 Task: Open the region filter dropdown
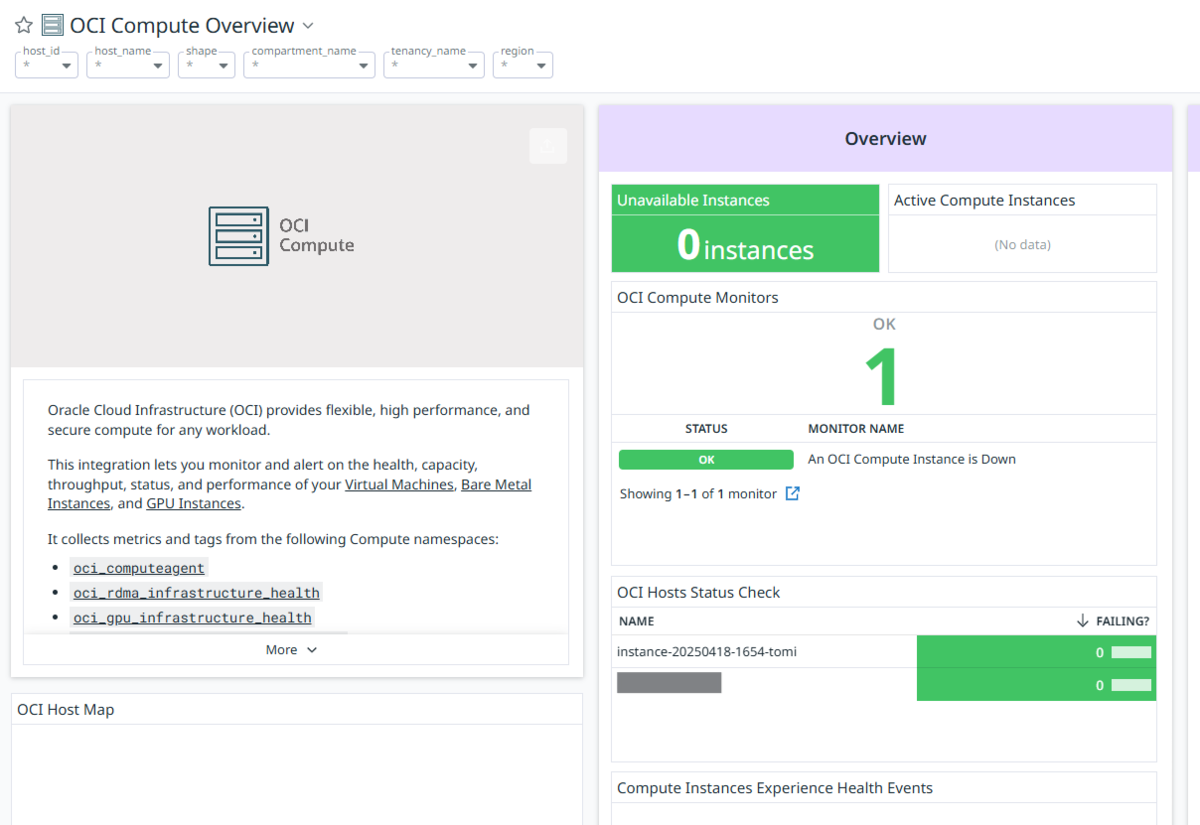click(x=523, y=65)
